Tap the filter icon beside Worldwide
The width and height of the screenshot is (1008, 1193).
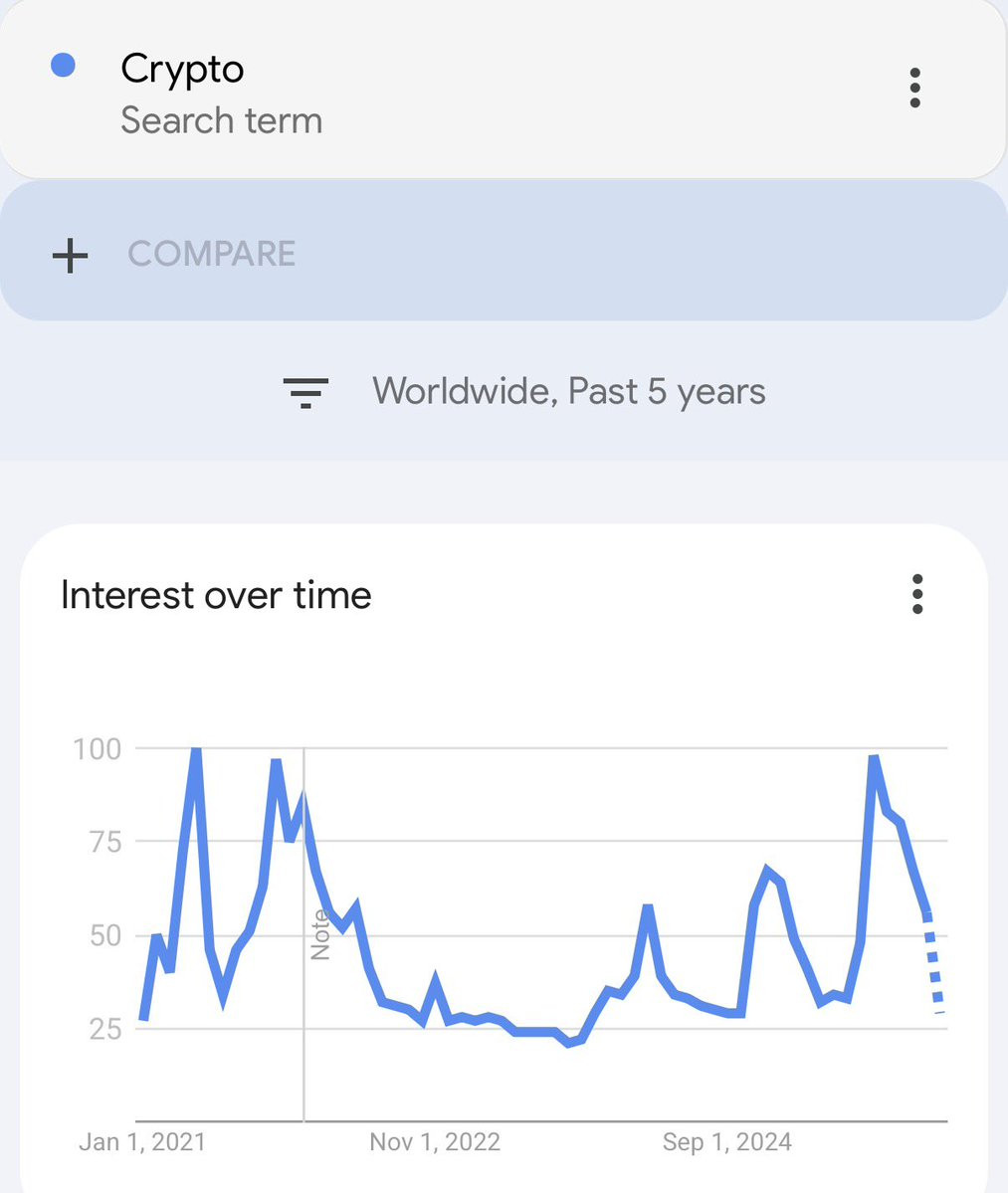tap(305, 392)
